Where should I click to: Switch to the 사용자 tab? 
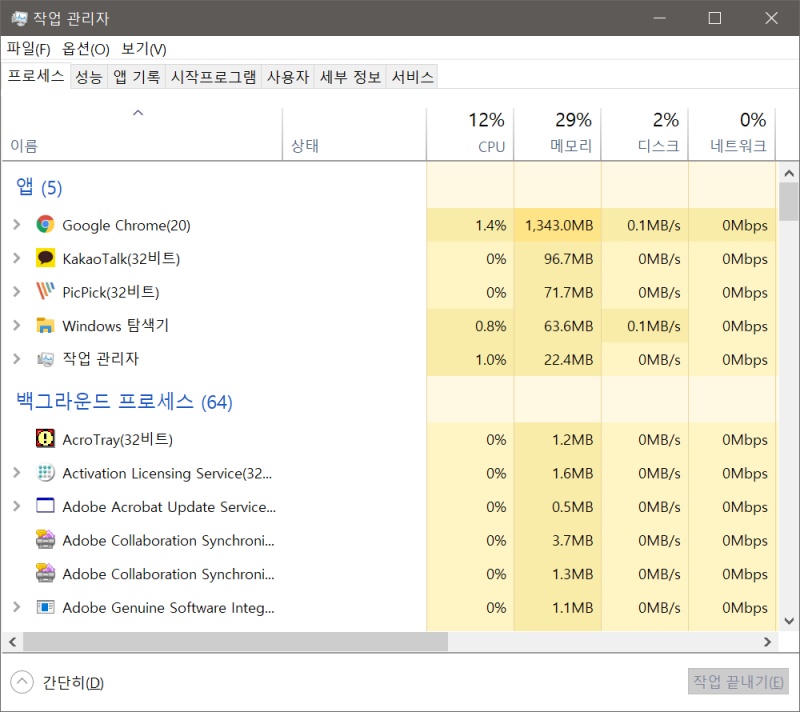pos(288,77)
